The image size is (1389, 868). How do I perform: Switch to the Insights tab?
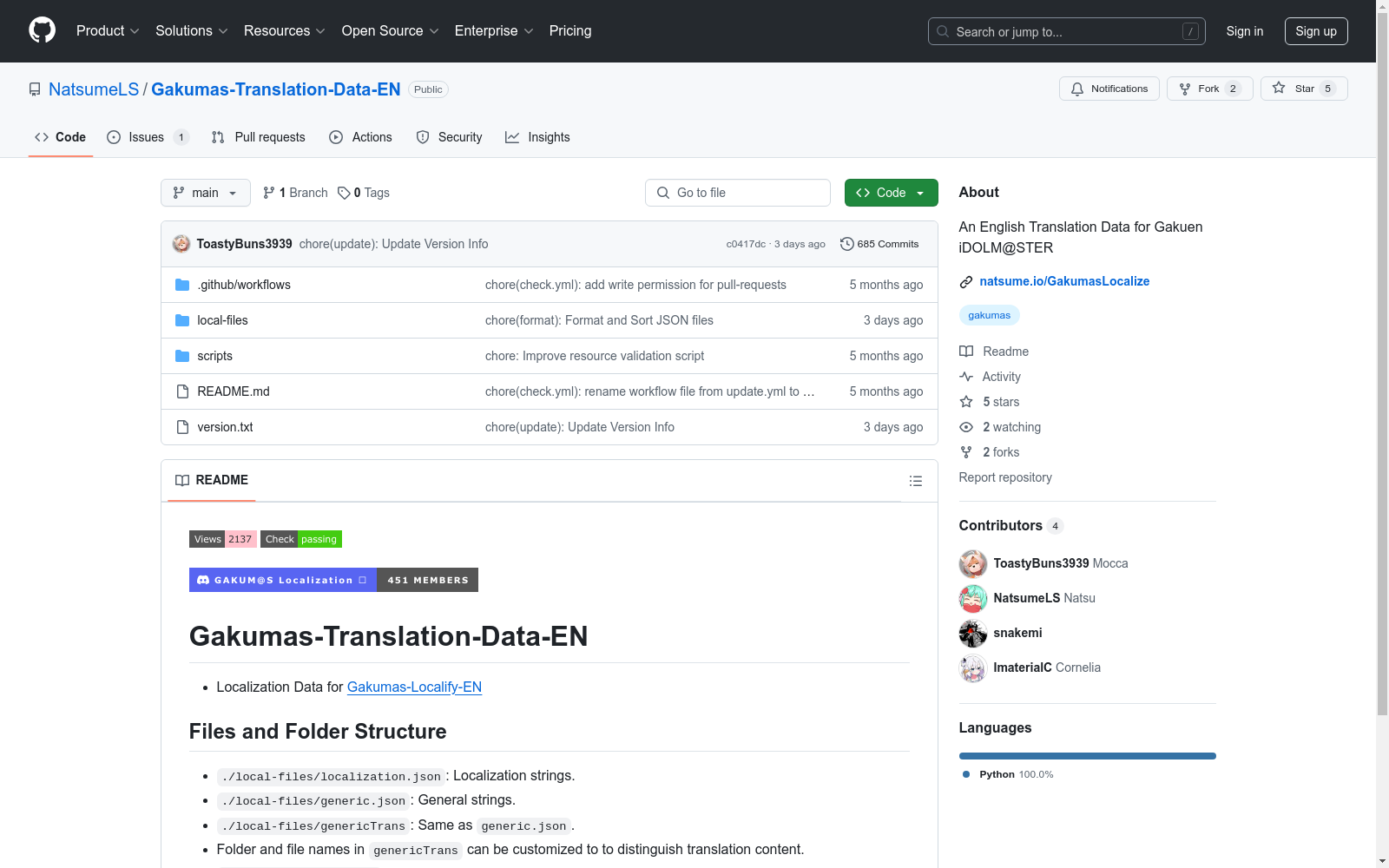[537, 137]
